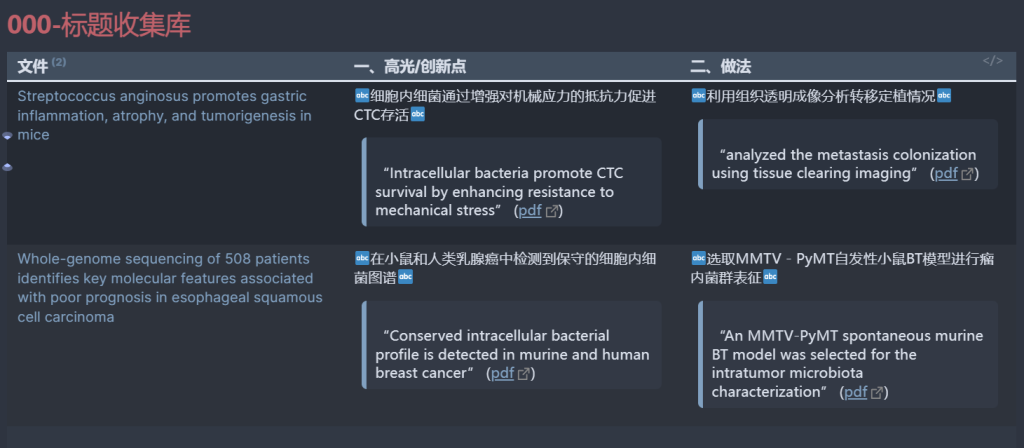Open pdf link in breast cancer quote

pyautogui.click(x=502, y=374)
